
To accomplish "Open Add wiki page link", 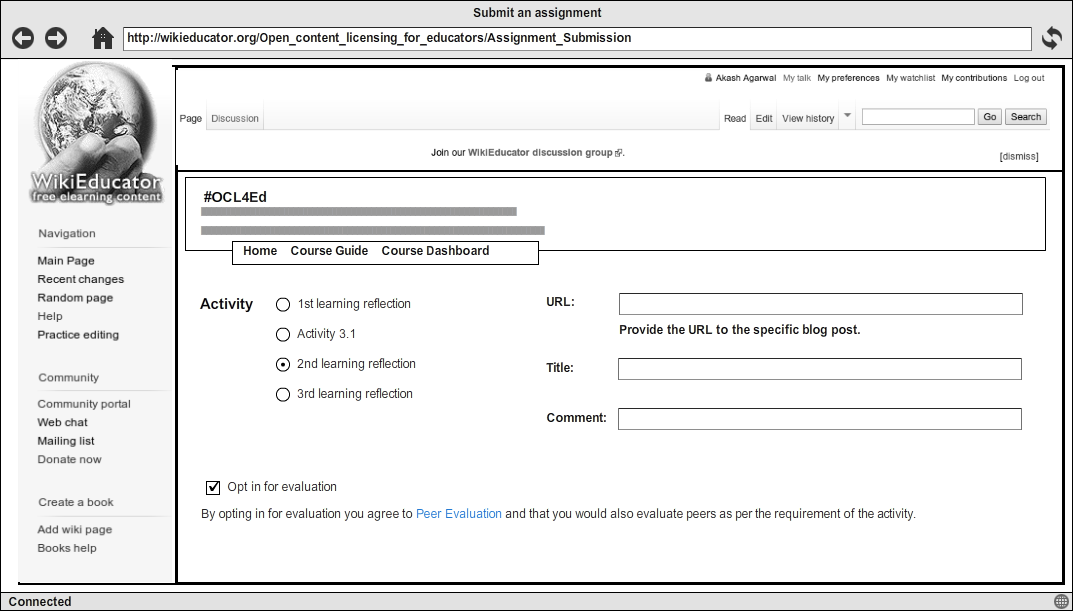I will click(x=75, y=530).
